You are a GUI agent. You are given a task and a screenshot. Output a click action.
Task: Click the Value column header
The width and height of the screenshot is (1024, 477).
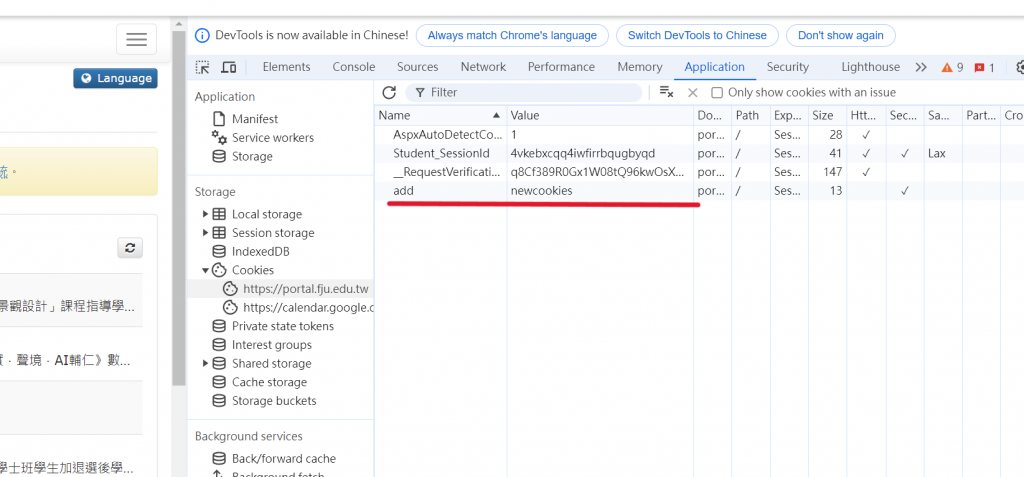click(600, 116)
